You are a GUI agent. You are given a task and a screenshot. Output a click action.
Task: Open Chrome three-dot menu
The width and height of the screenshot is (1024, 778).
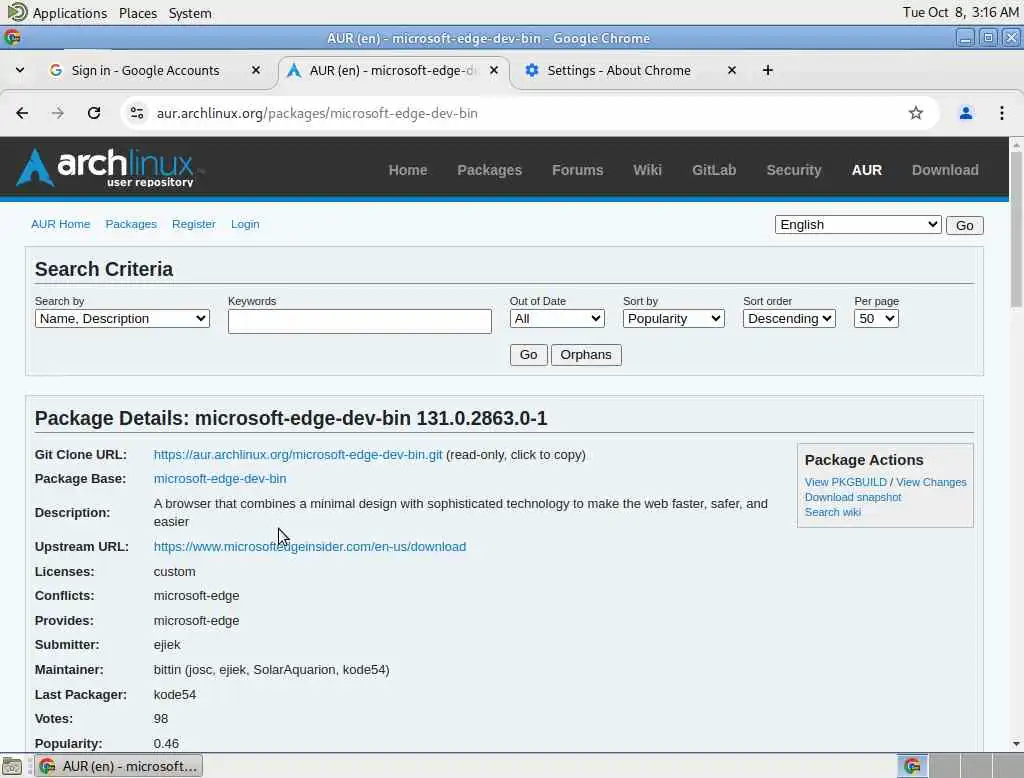pos(1001,113)
